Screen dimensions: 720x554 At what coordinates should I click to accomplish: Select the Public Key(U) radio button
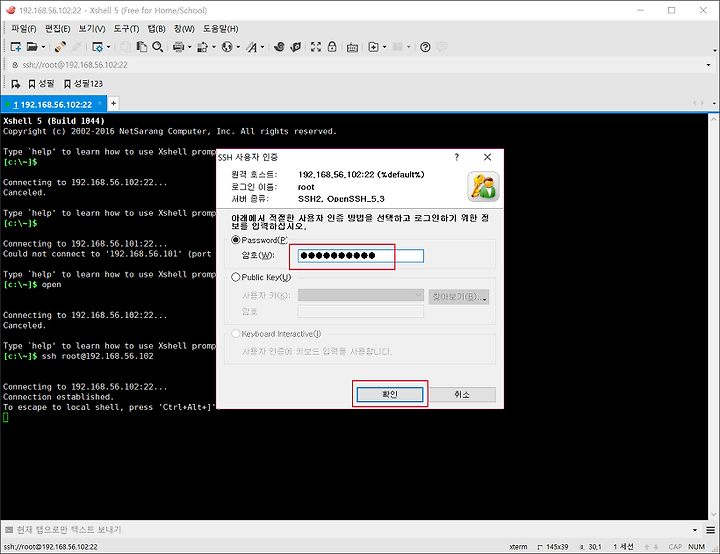(x=236, y=277)
